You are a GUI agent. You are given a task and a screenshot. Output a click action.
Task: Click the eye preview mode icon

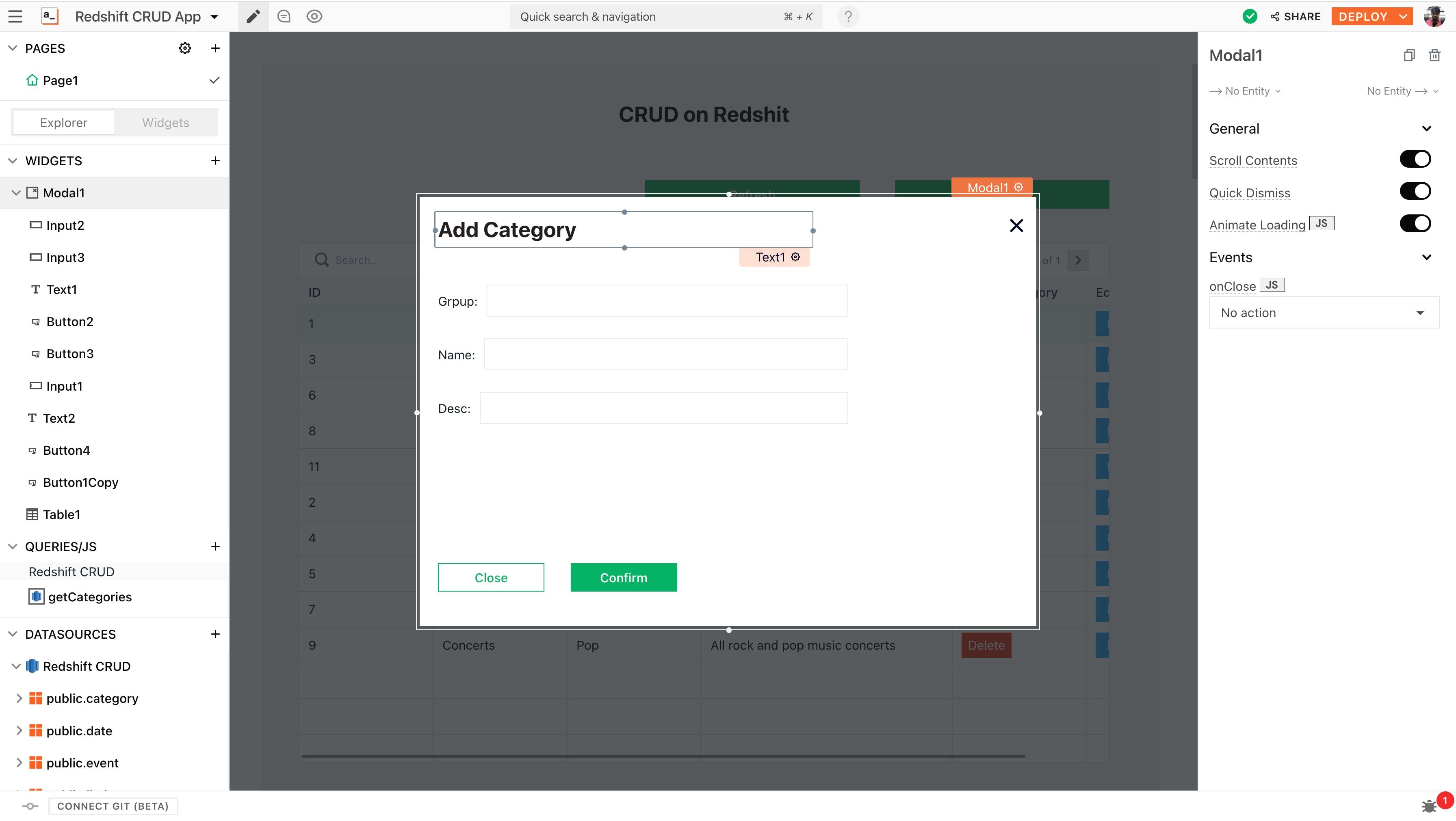click(x=314, y=16)
